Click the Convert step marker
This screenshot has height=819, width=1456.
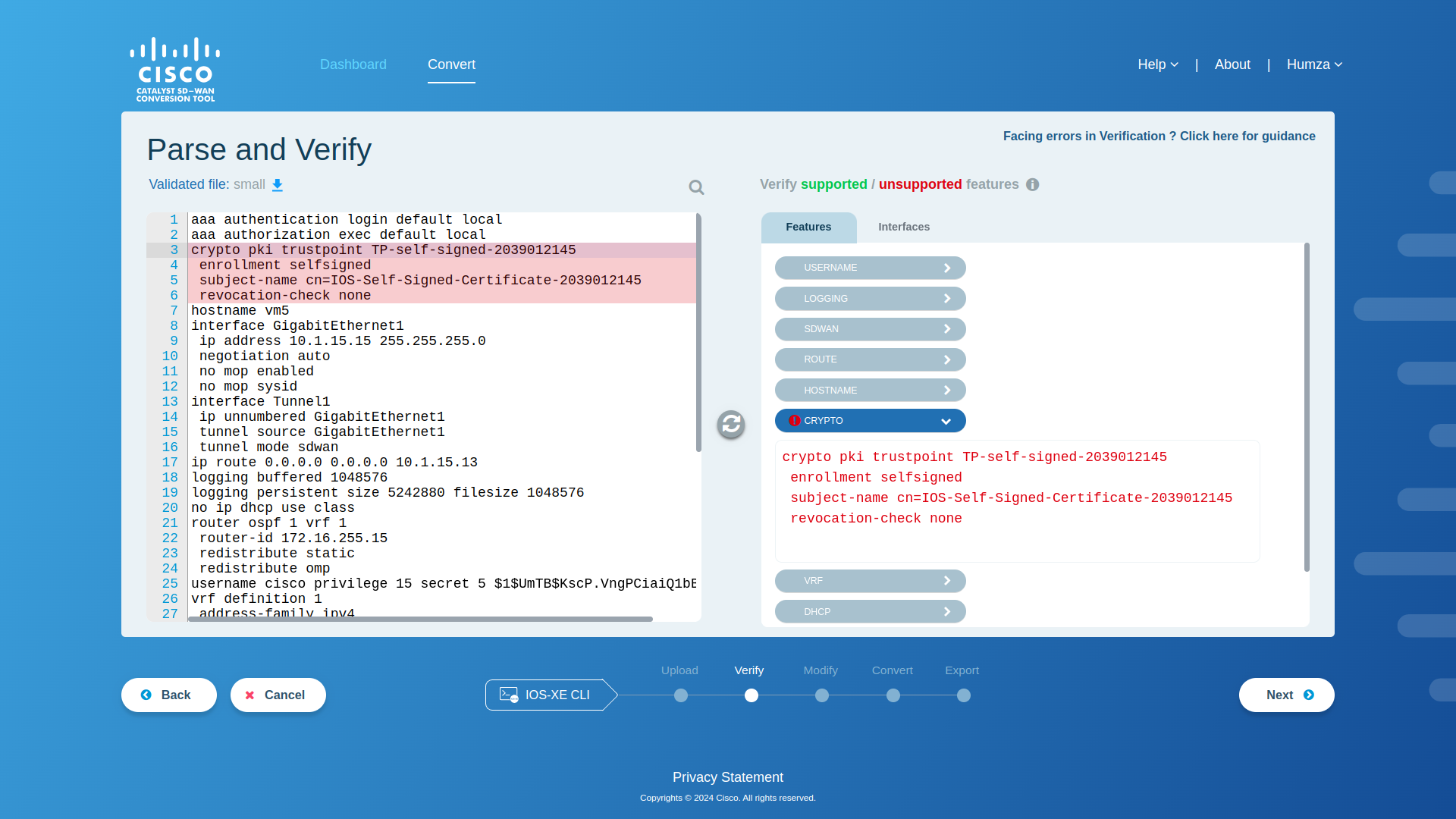pos(893,695)
